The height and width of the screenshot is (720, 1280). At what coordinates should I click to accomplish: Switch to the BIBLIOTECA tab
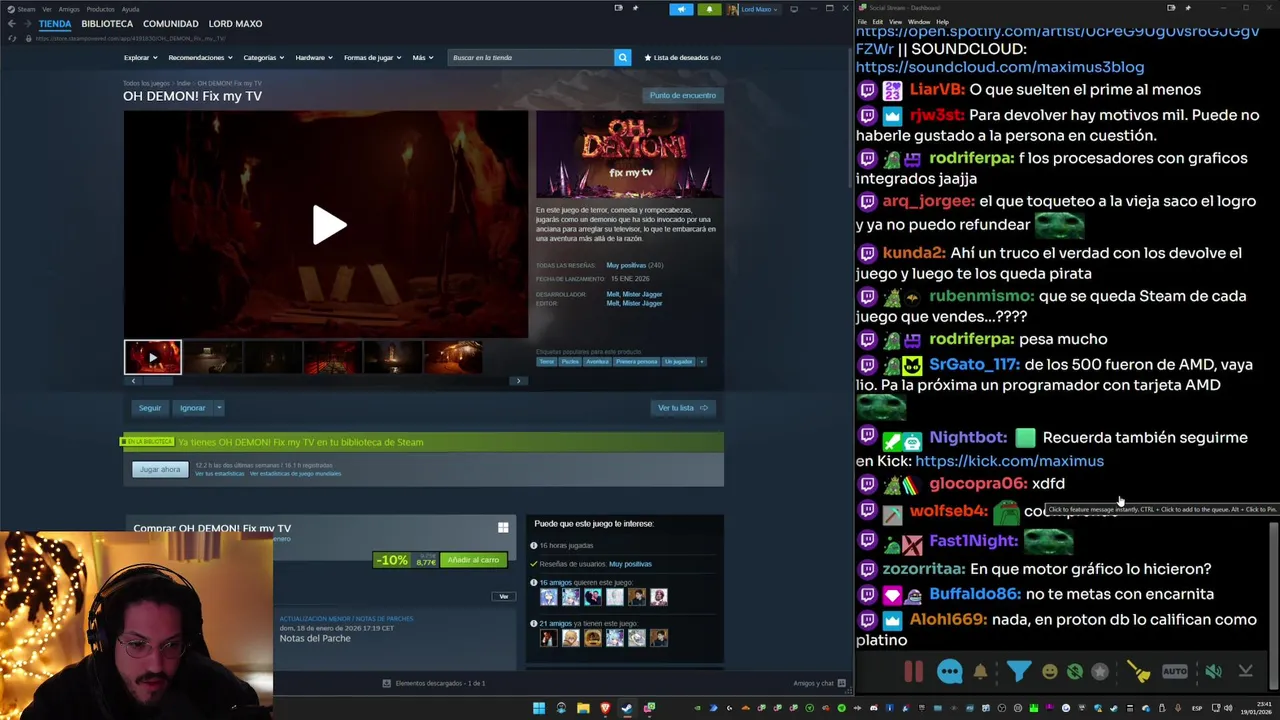[107, 24]
